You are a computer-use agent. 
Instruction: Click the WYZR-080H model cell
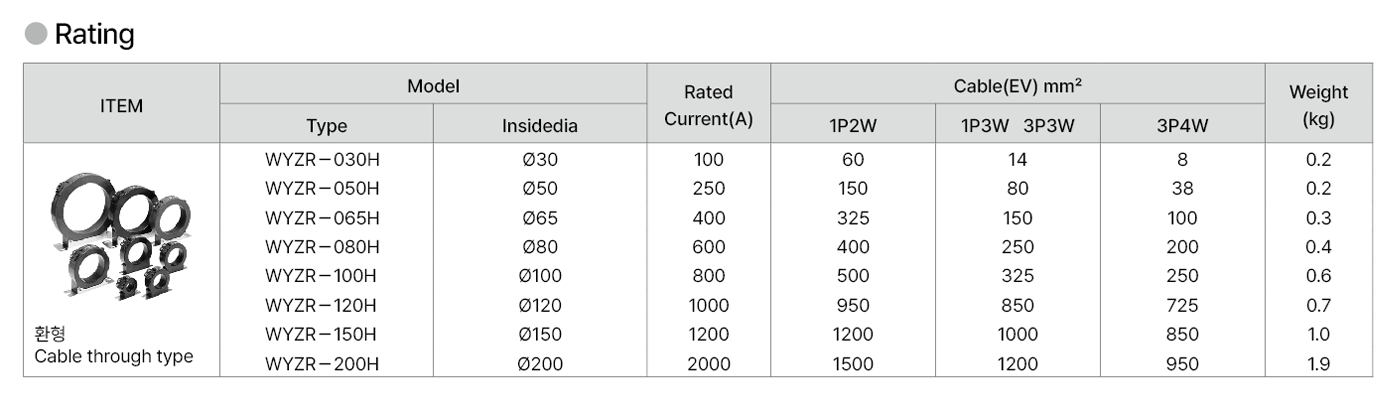322,247
